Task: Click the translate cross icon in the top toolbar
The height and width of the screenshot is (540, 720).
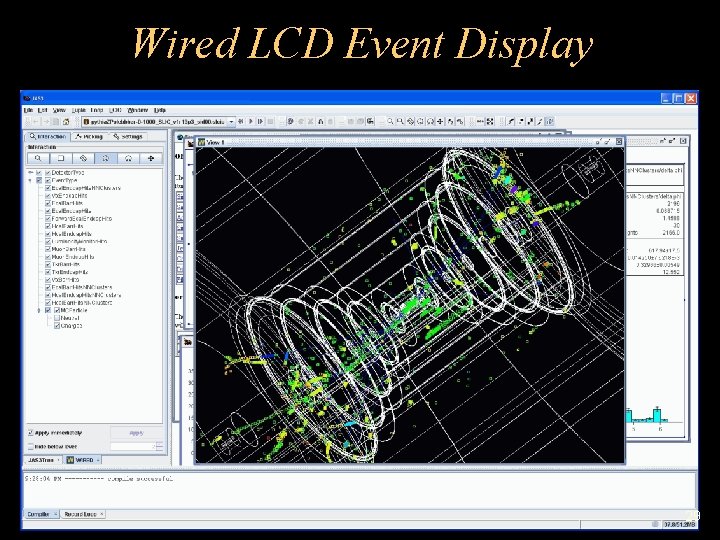Action: [440, 121]
